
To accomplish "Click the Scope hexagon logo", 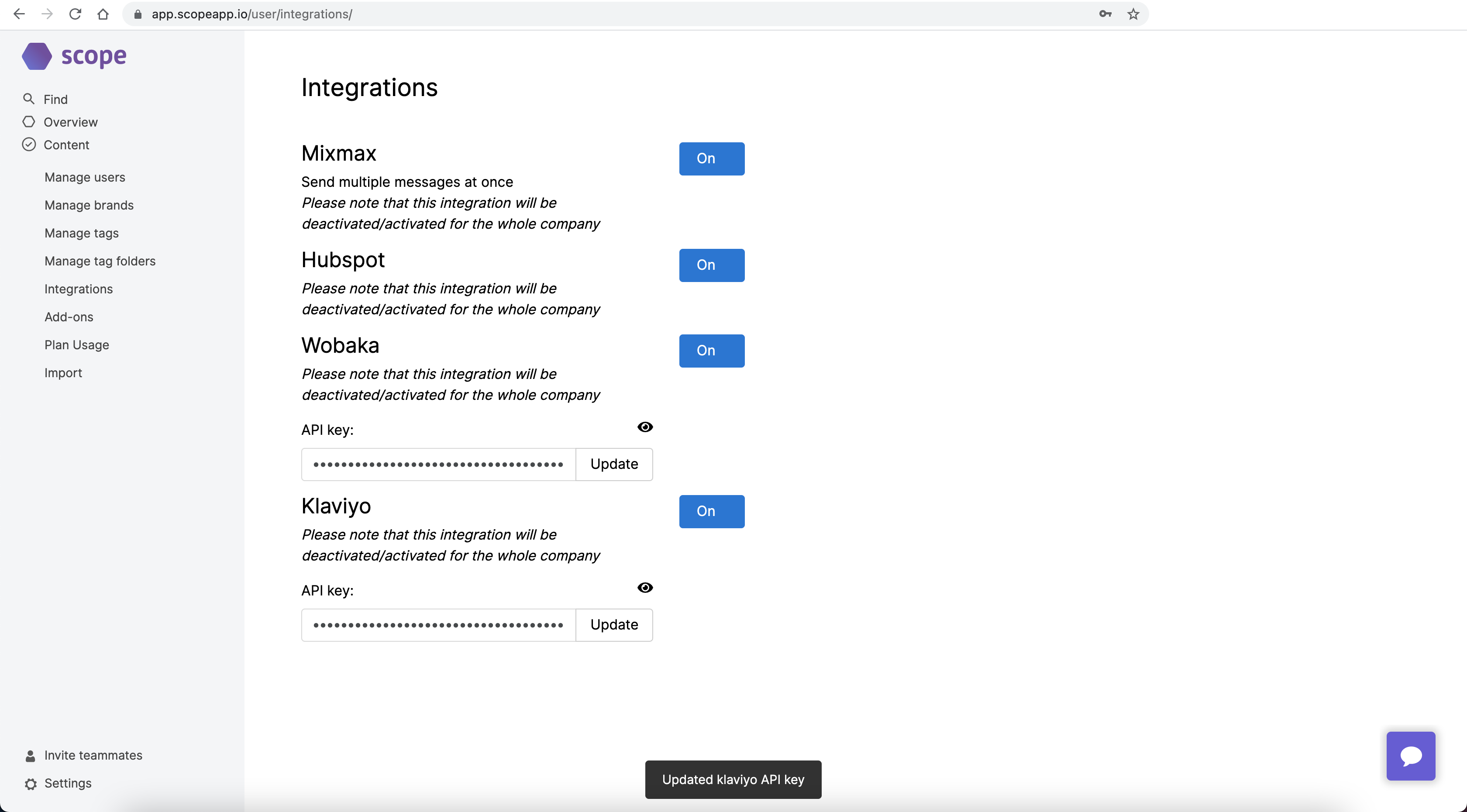I will (37, 56).
